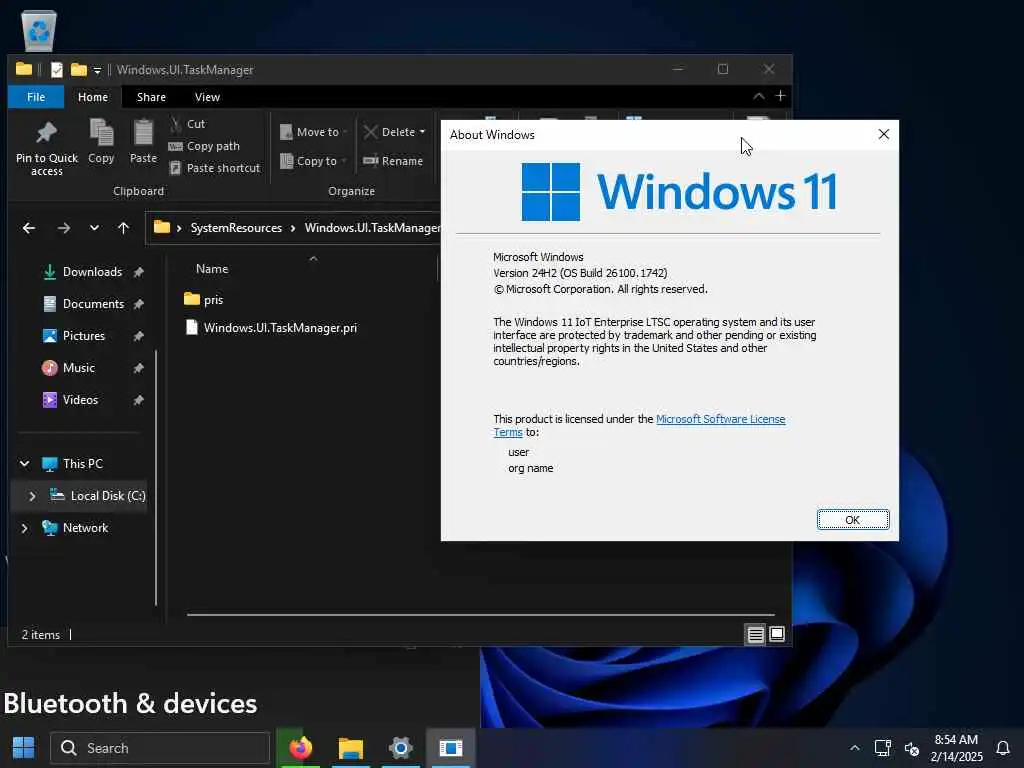Click the winver app taskbar icon

[x=451, y=748]
